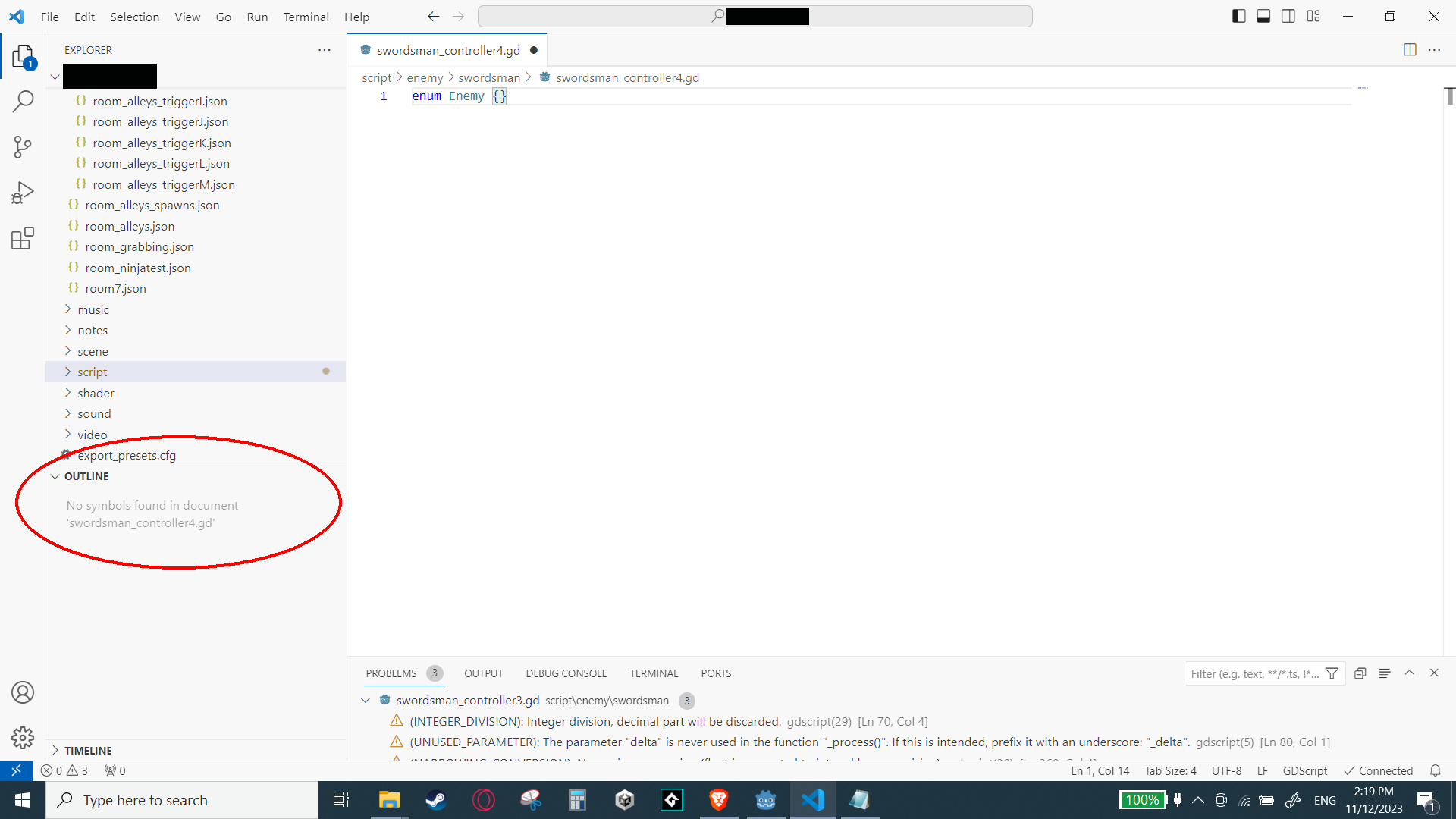Expand the script folder

pyautogui.click(x=93, y=372)
